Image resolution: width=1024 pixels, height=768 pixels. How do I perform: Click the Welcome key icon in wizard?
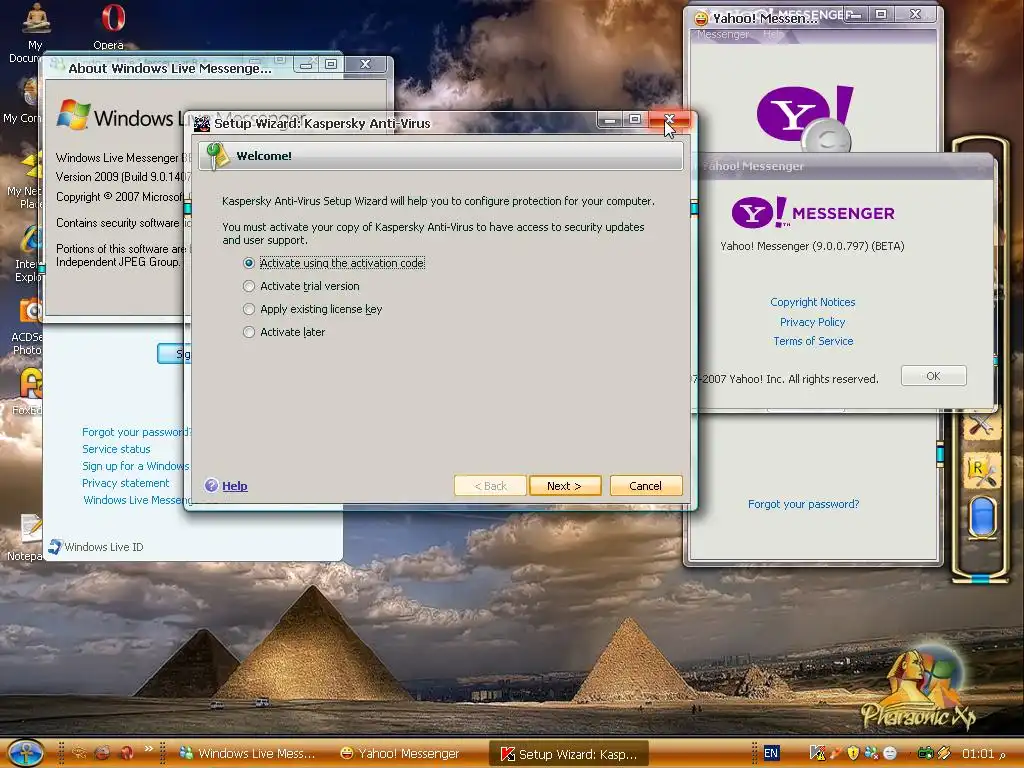tap(217, 156)
